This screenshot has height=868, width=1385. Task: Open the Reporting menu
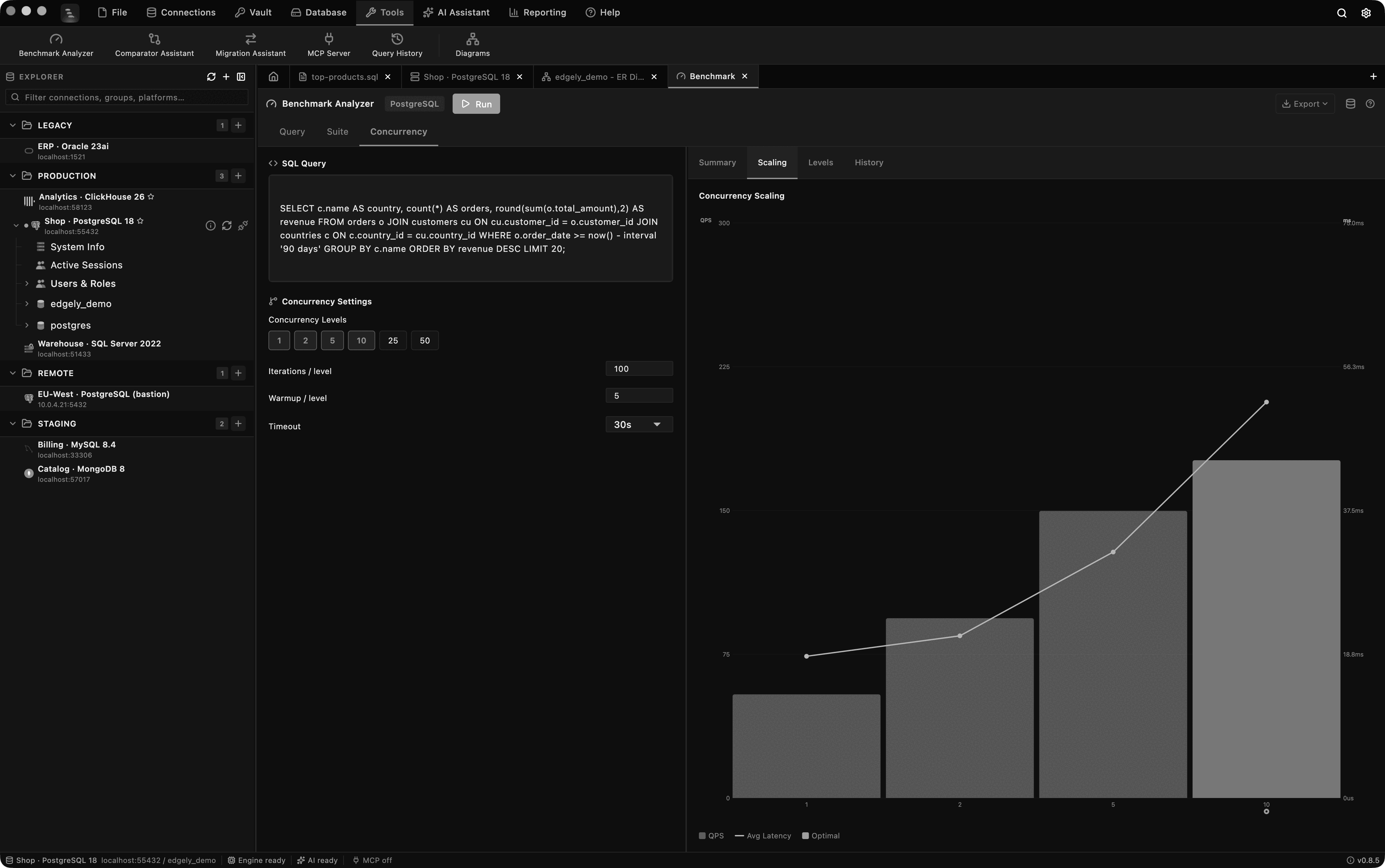(538, 13)
